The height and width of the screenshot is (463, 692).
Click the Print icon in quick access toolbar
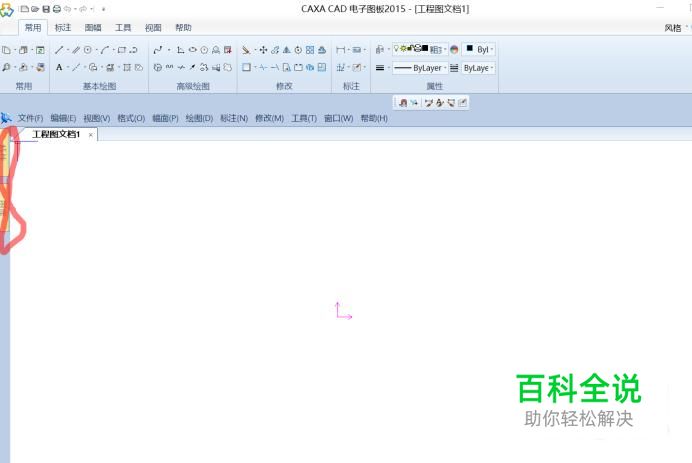point(57,9)
